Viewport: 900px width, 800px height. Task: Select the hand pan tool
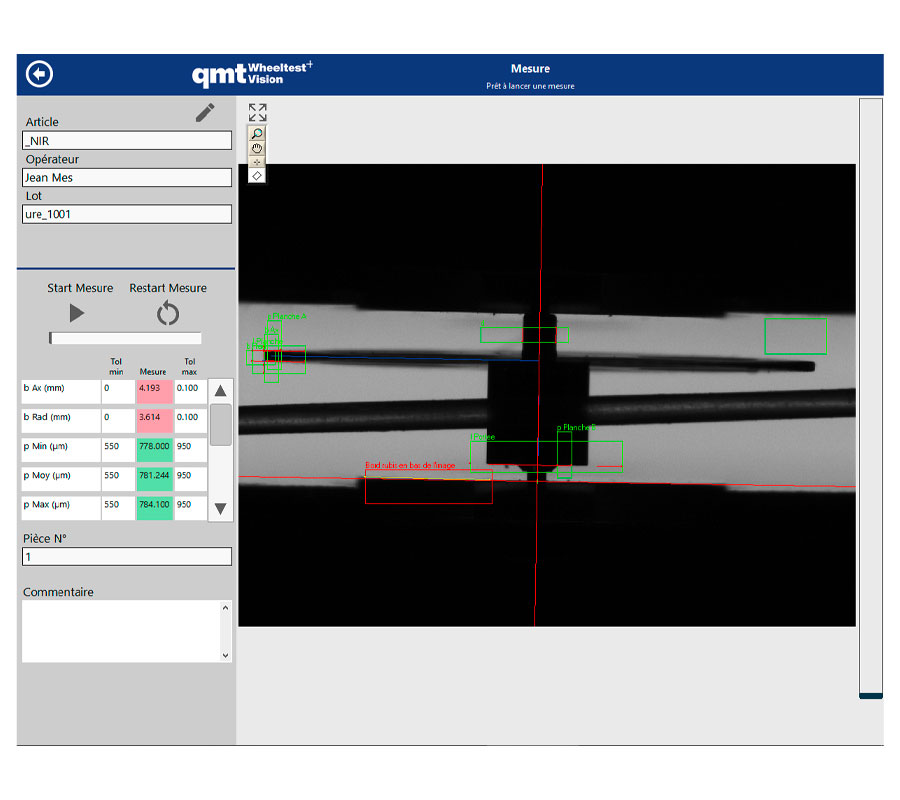click(257, 147)
